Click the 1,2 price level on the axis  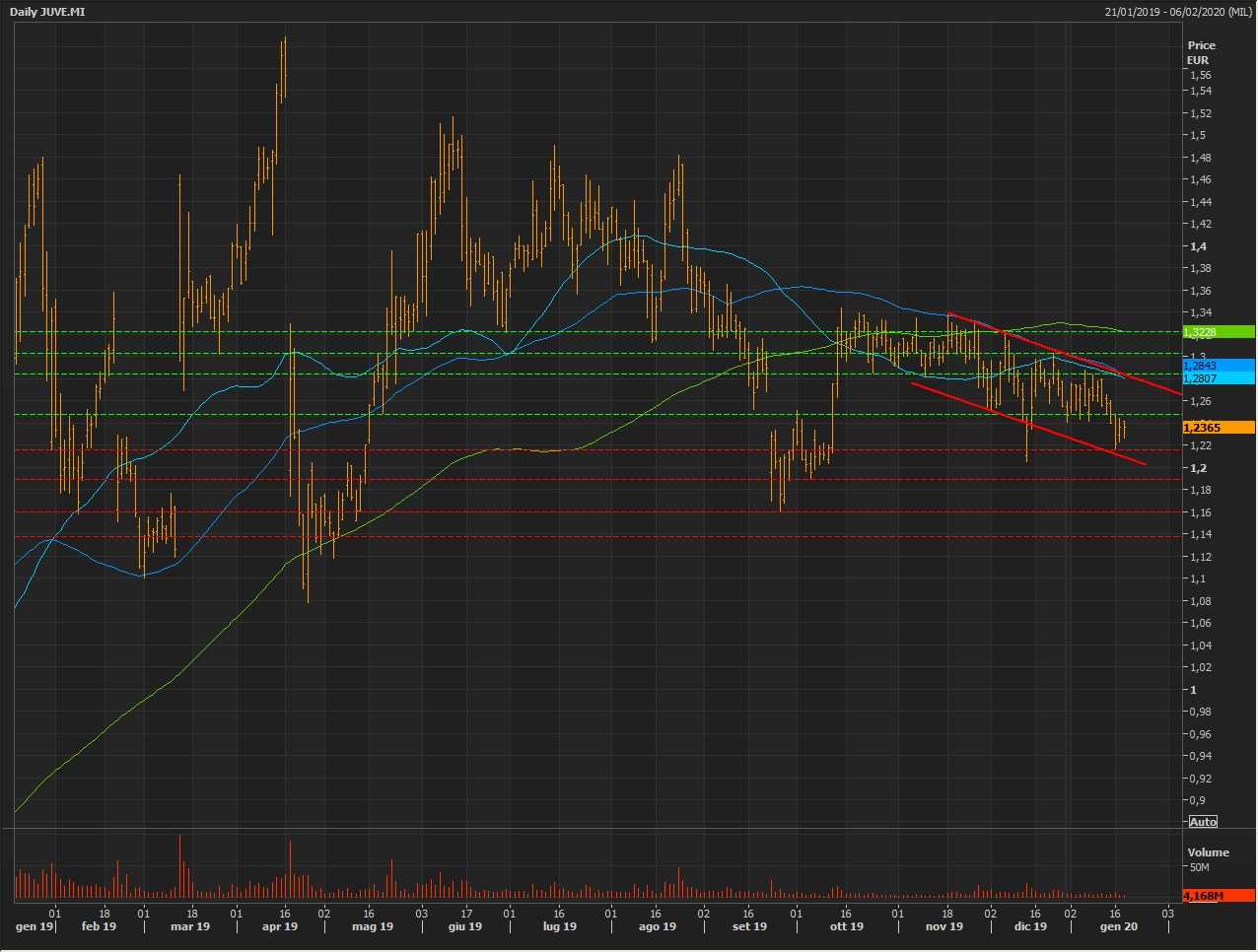[x=1198, y=468]
